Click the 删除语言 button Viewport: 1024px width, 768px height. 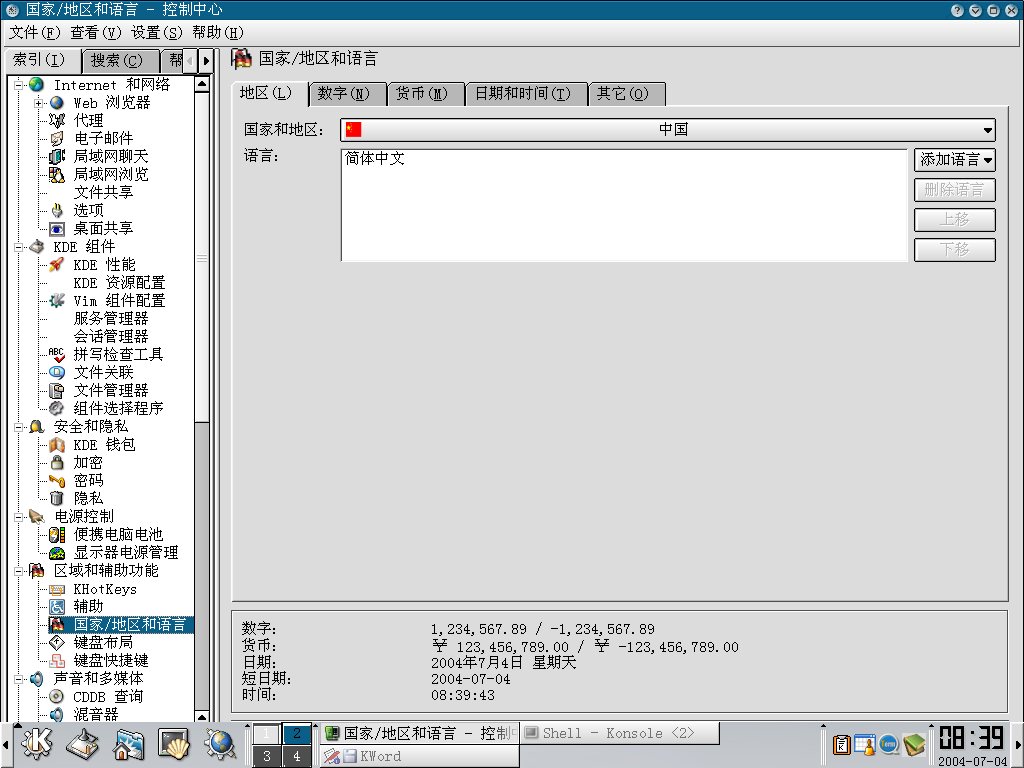pos(955,190)
